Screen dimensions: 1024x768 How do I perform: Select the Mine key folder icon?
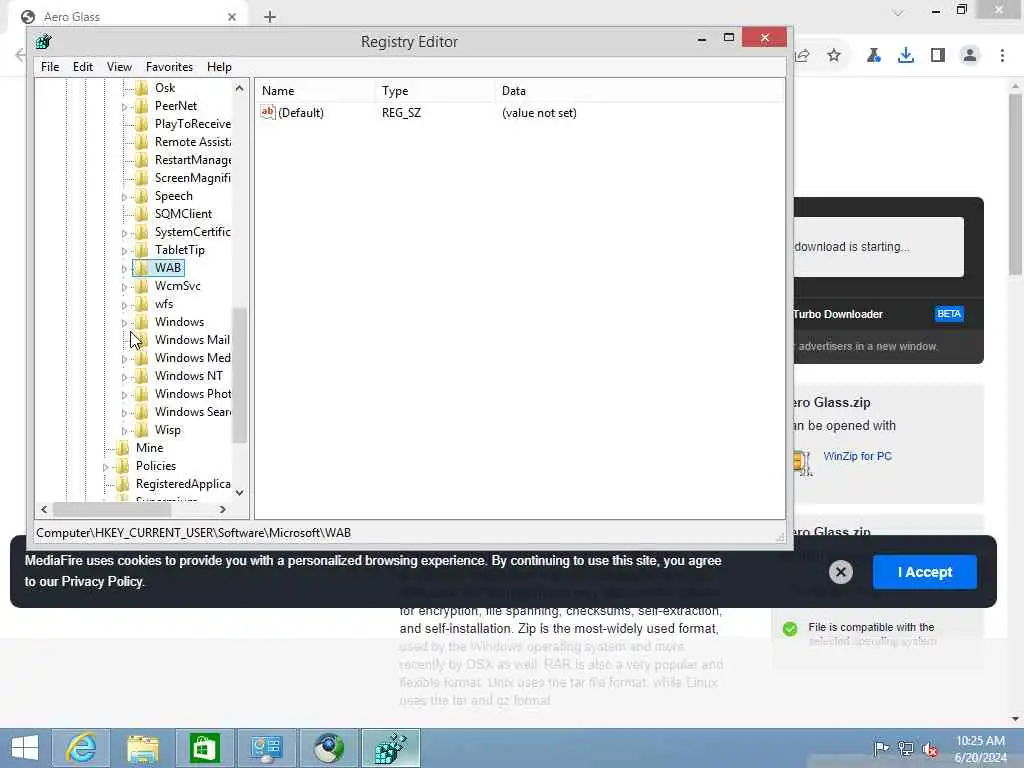coord(123,447)
